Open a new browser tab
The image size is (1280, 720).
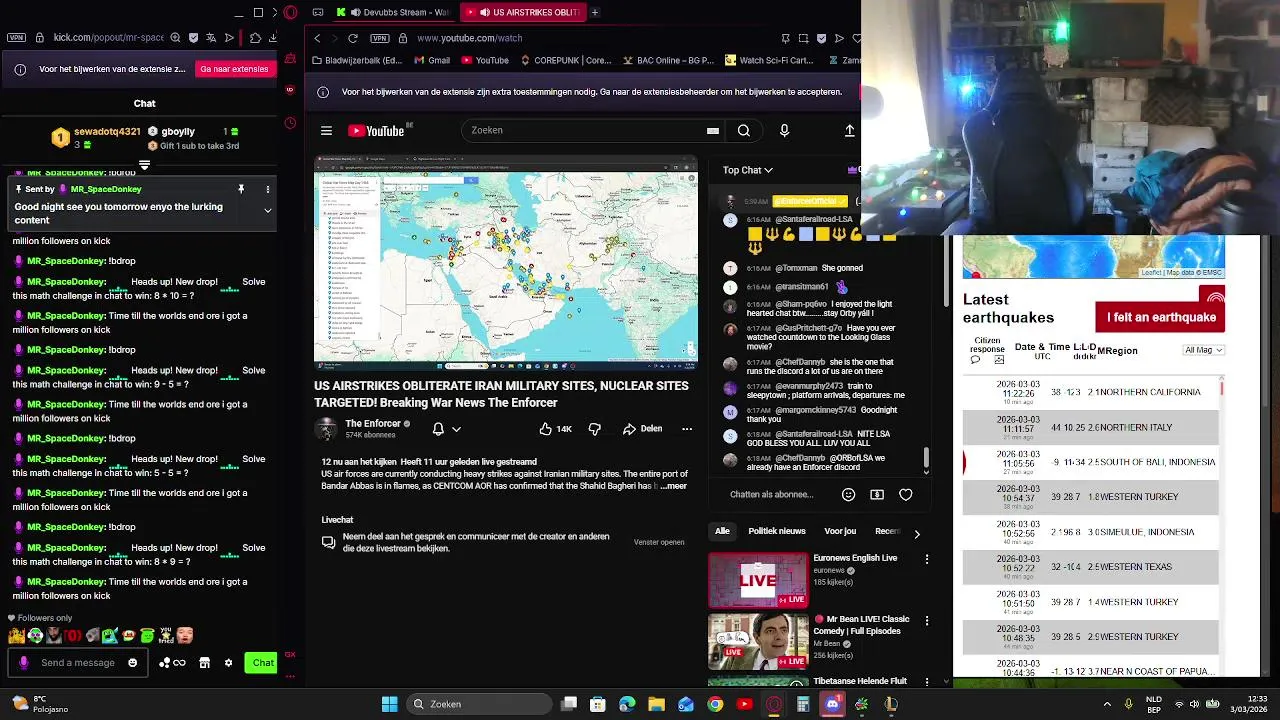pos(595,12)
